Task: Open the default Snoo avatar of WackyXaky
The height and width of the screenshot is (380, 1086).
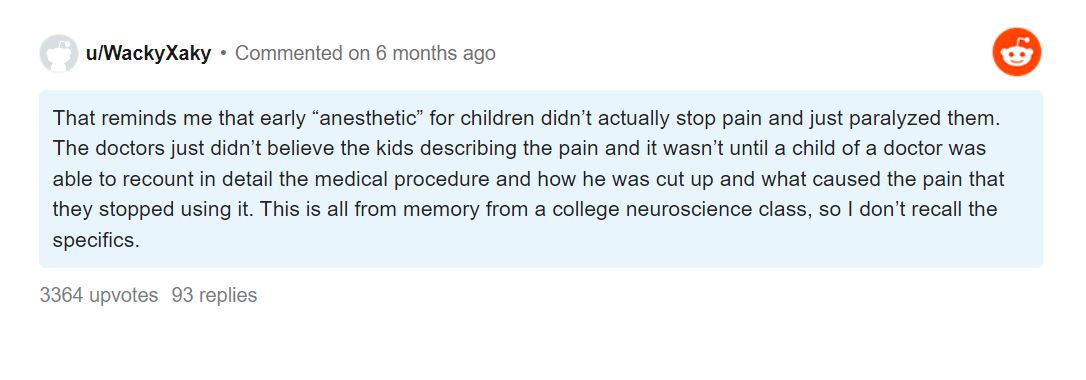Action: (x=59, y=53)
